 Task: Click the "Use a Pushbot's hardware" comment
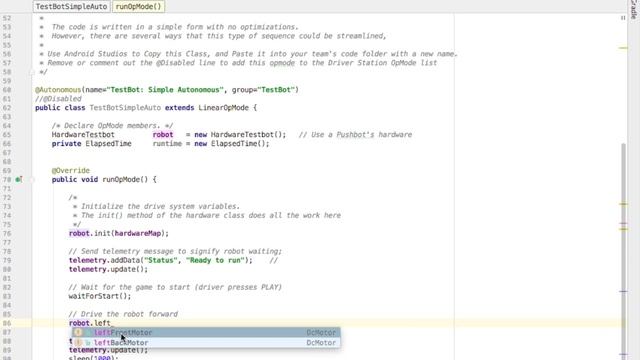pyautogui.click(x=355, y=135)
